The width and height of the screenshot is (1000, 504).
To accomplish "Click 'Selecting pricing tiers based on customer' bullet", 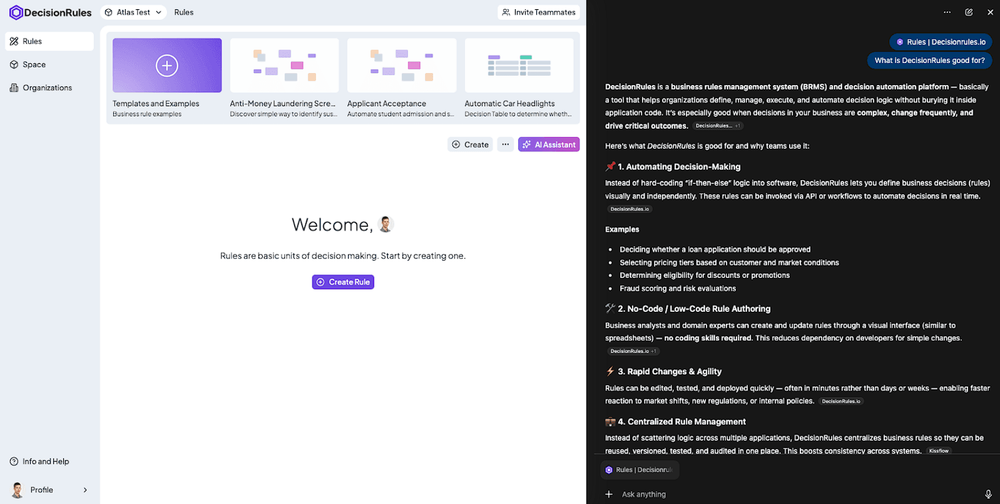I will 729,263.
